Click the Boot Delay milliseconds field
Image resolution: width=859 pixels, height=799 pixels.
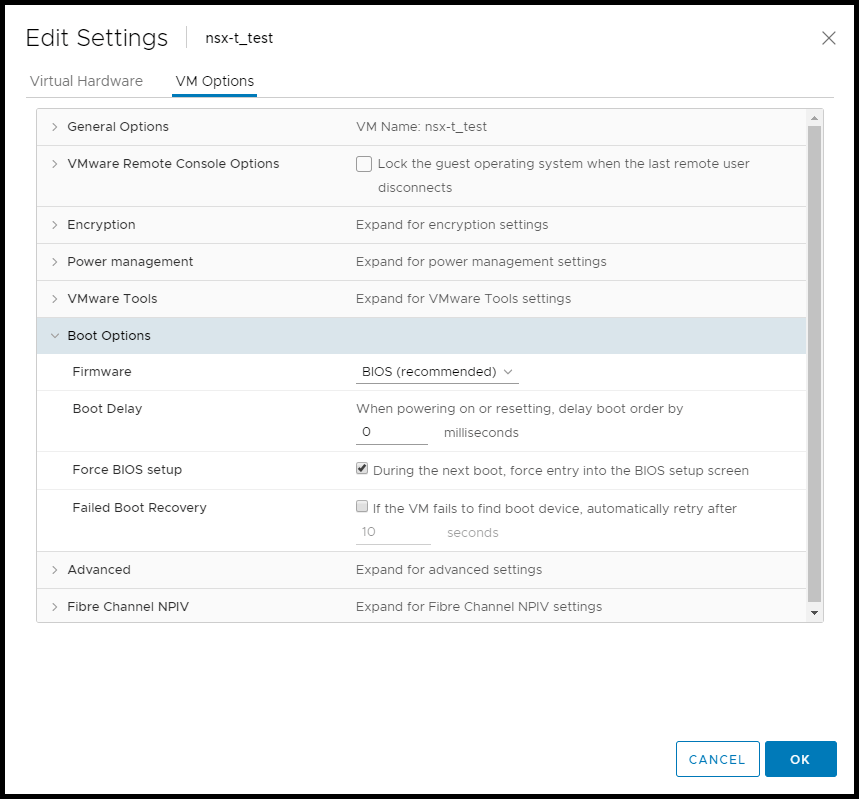pos(392,432)
